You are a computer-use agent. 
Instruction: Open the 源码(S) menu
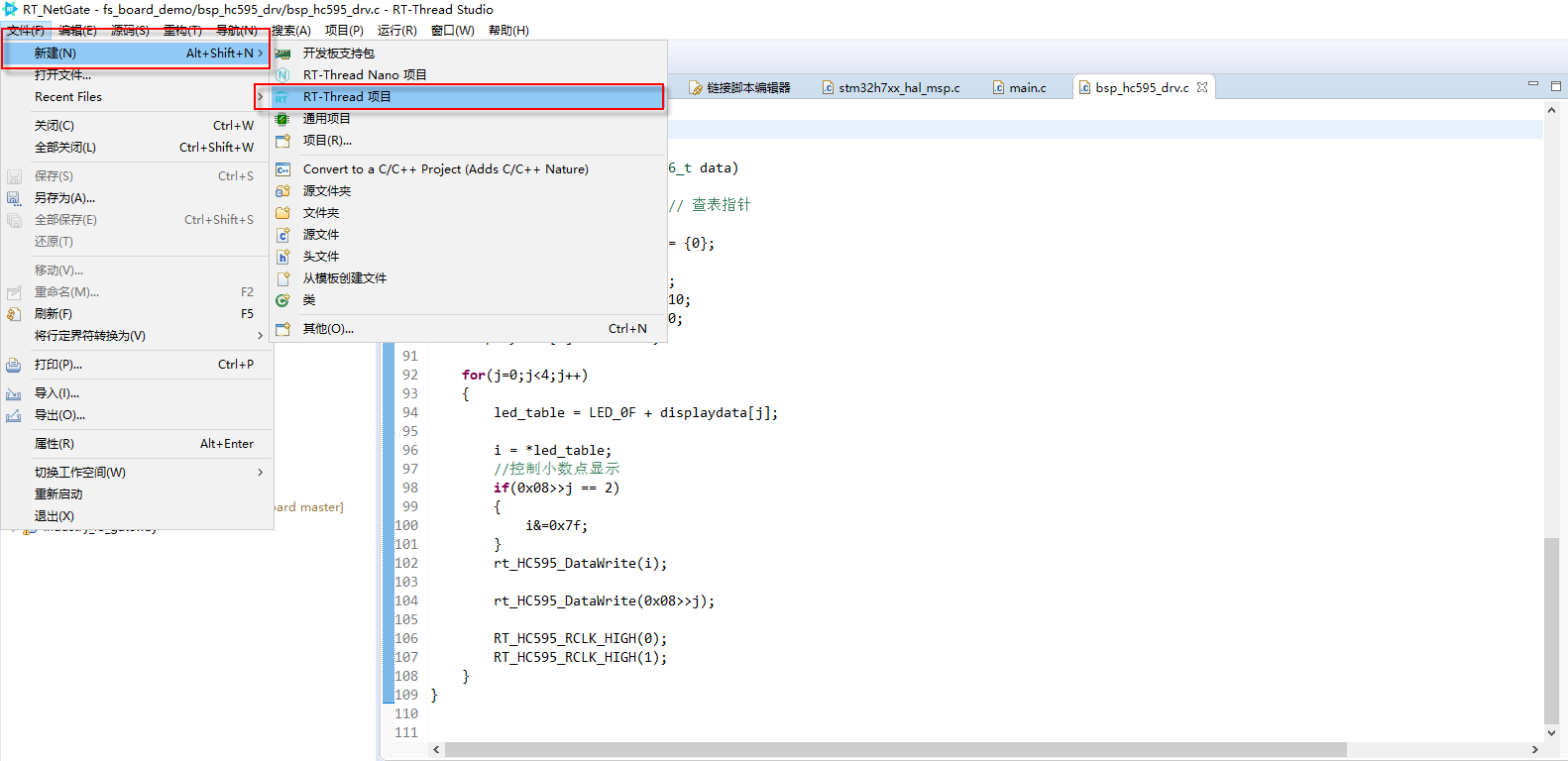[130, 31]
